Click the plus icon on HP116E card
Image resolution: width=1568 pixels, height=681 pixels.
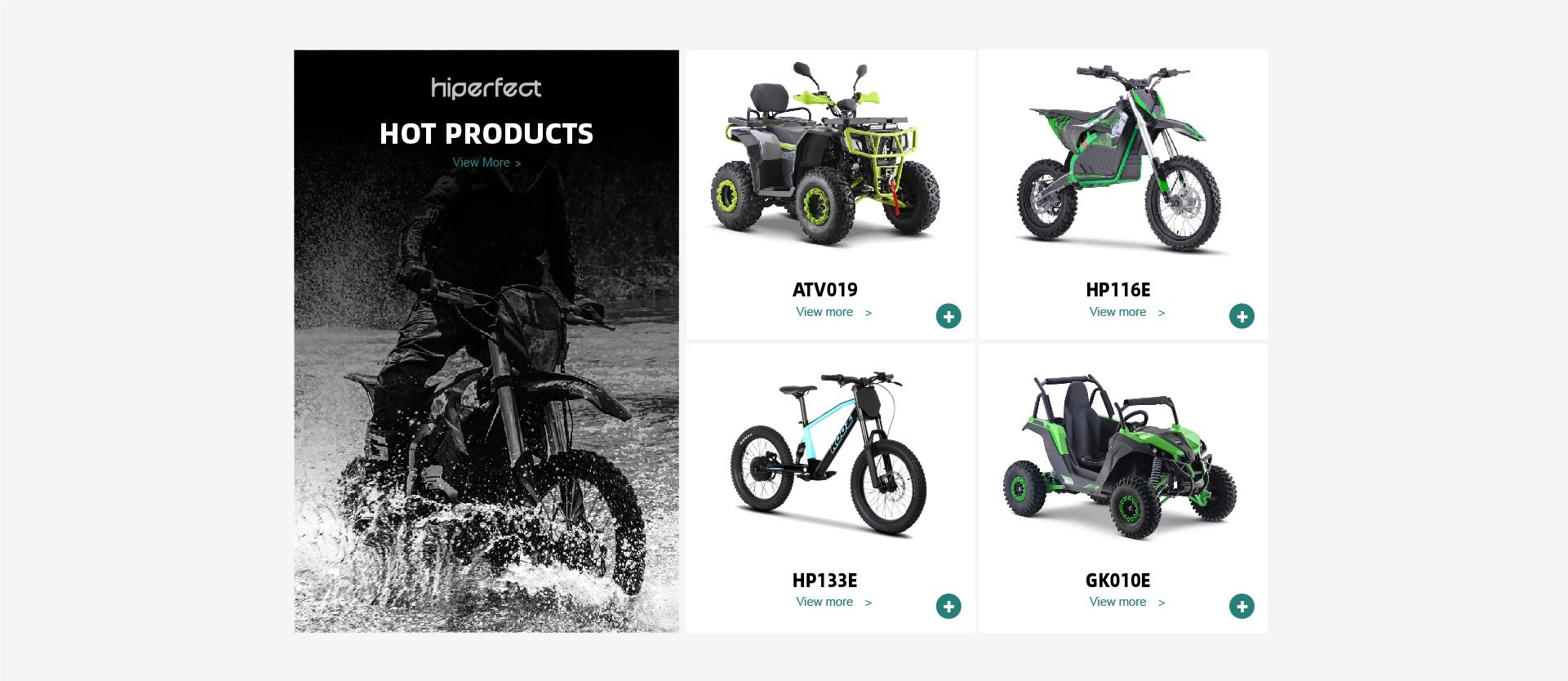tap(1242, 316)
